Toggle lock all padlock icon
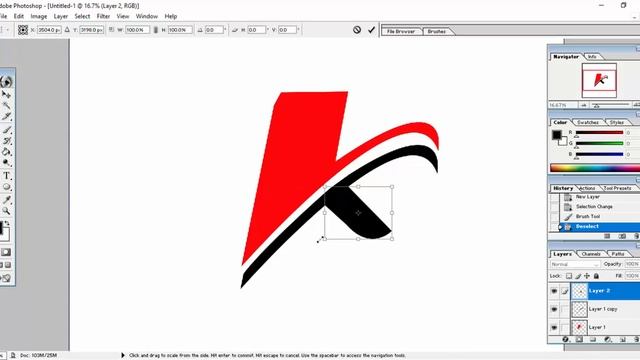Viewport: 640px width, 360px height. 596,276
